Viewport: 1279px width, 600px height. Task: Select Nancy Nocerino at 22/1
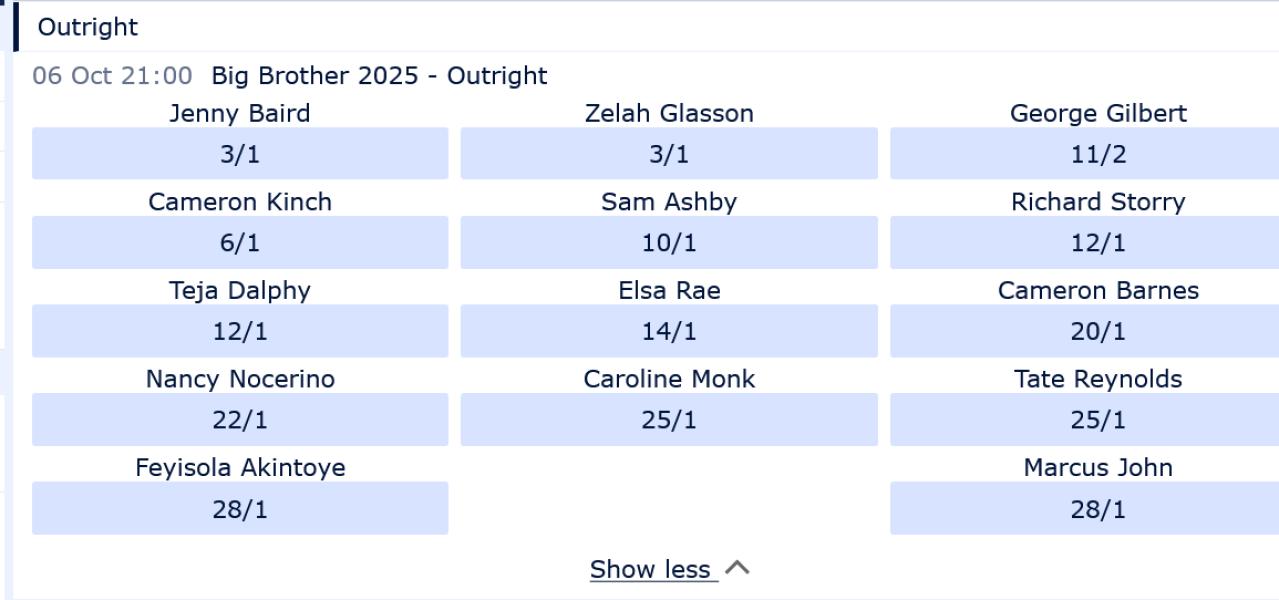240,420
